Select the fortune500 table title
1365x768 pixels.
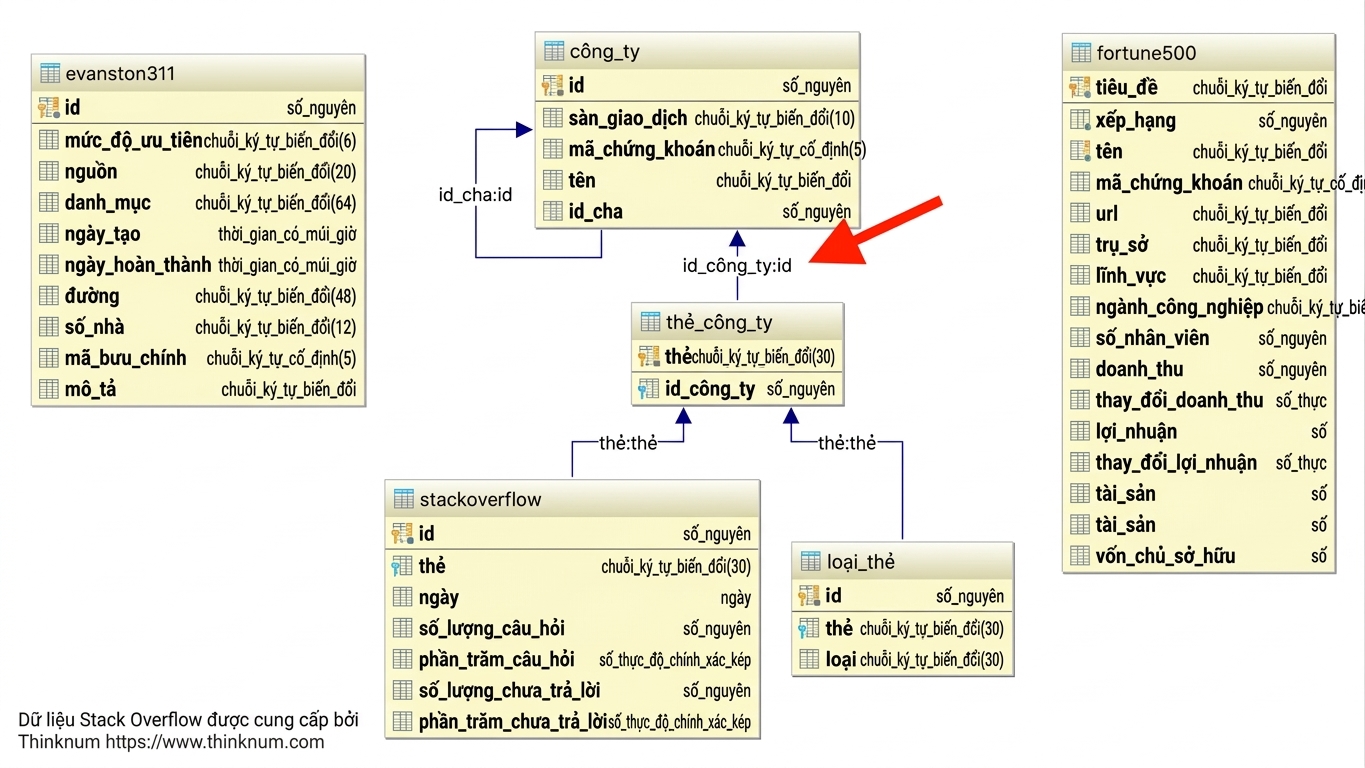[x=1146, y=53]
